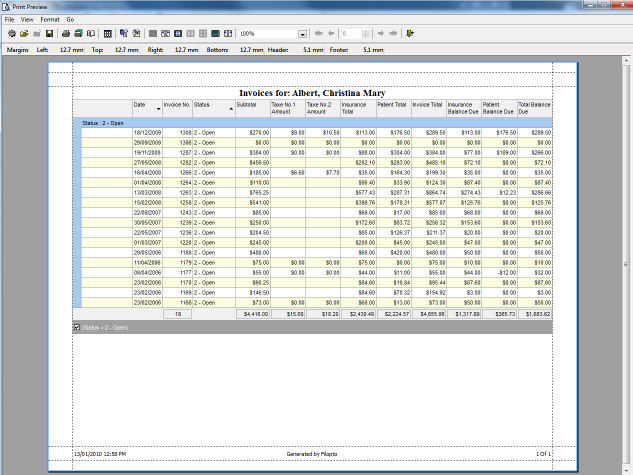Click the grid table header/footer icon
The height and width of the screenshot is (475, 633).
tap(107, 33)
